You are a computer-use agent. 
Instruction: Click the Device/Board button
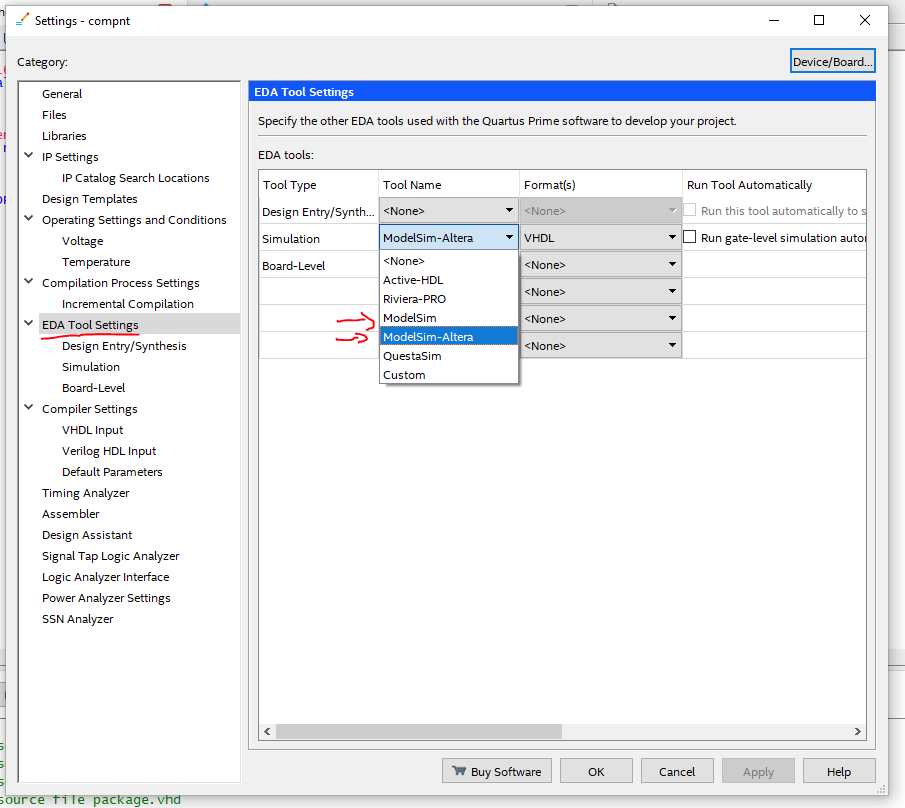pyautogui.click(x=832, y=62)
